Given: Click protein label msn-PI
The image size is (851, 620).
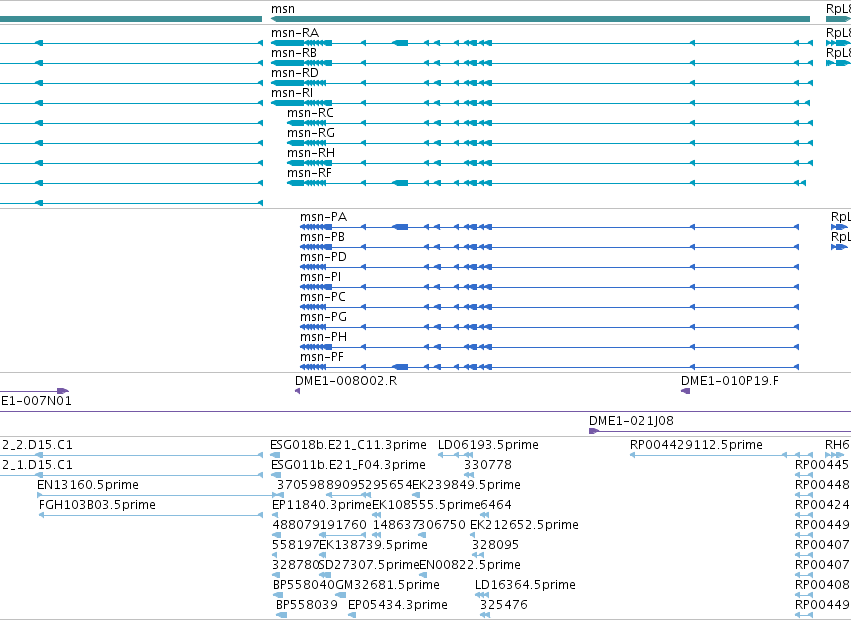Looking at the screenshot, I should tap(321, 278).
